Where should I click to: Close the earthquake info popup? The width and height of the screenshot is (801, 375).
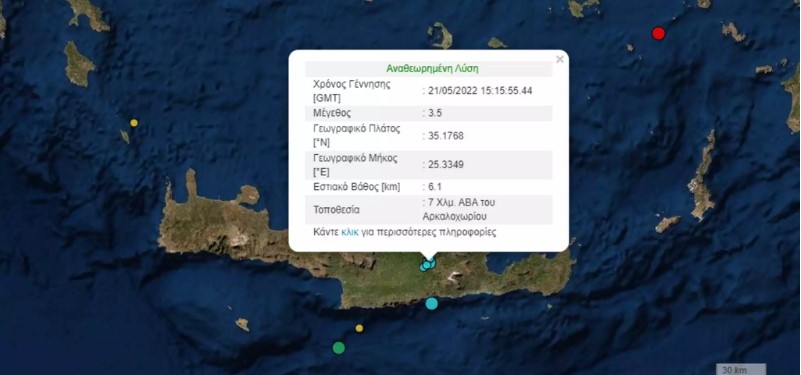(x=559, y=59)
